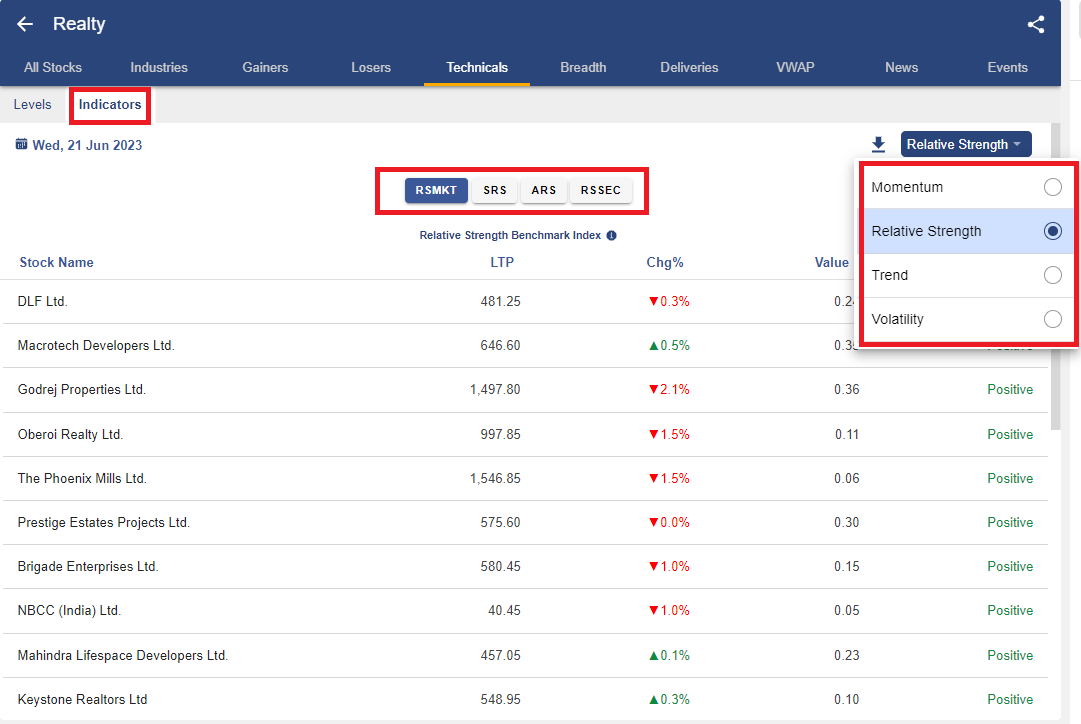Choose the Trend radio option
Viewport: 1081px width, 724px height.
pos(1052,275)
